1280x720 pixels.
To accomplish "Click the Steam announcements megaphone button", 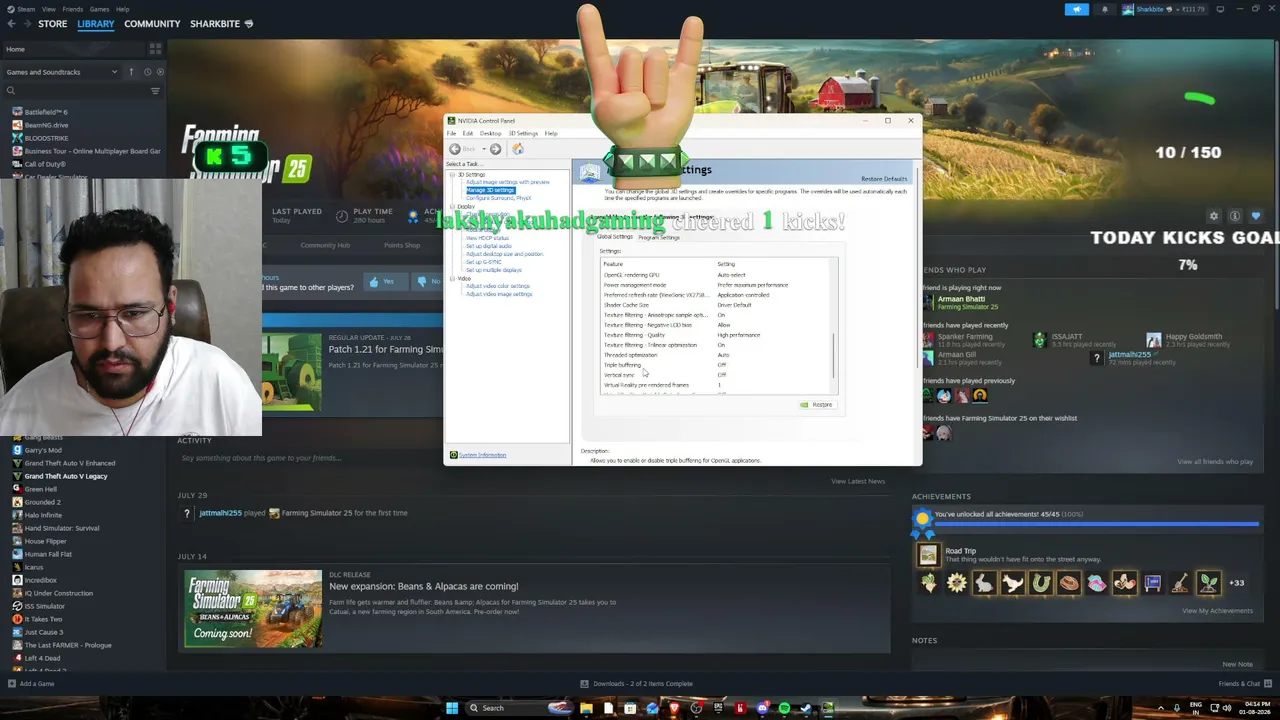I will [1077, 9].
